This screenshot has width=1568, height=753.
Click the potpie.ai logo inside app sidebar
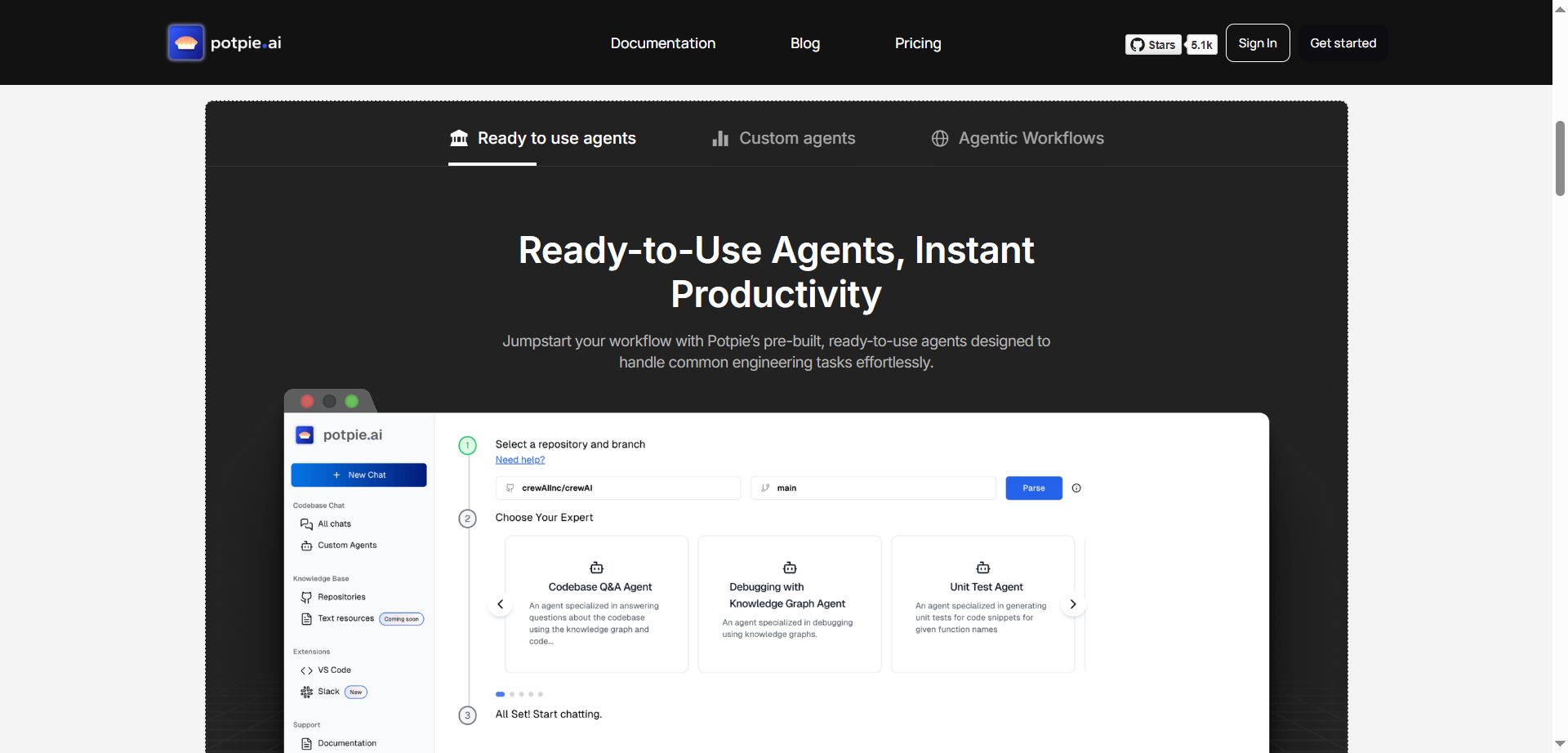(339, 434)
